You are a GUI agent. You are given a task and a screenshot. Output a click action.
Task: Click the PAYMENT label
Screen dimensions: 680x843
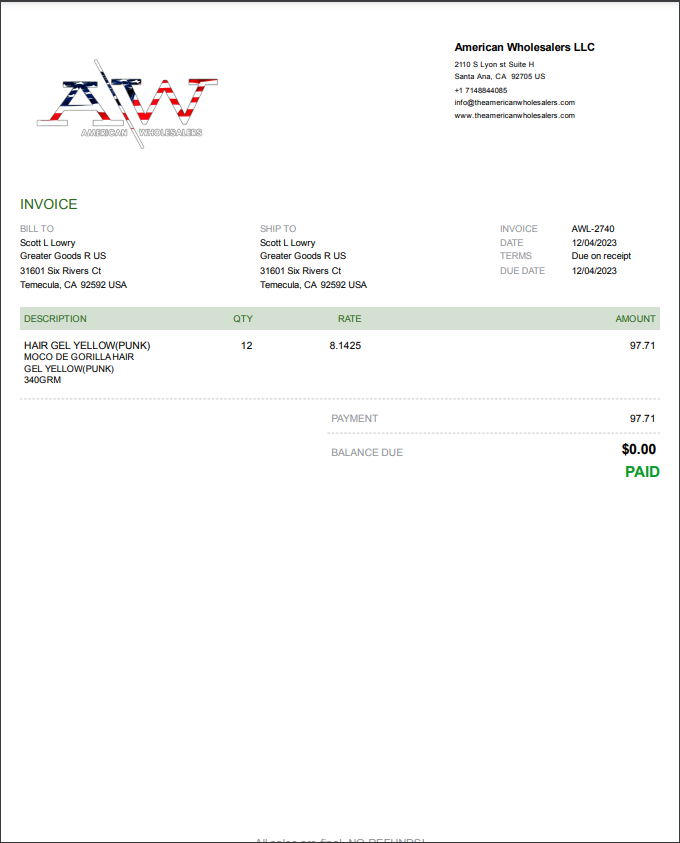click(x=354, y=418)
